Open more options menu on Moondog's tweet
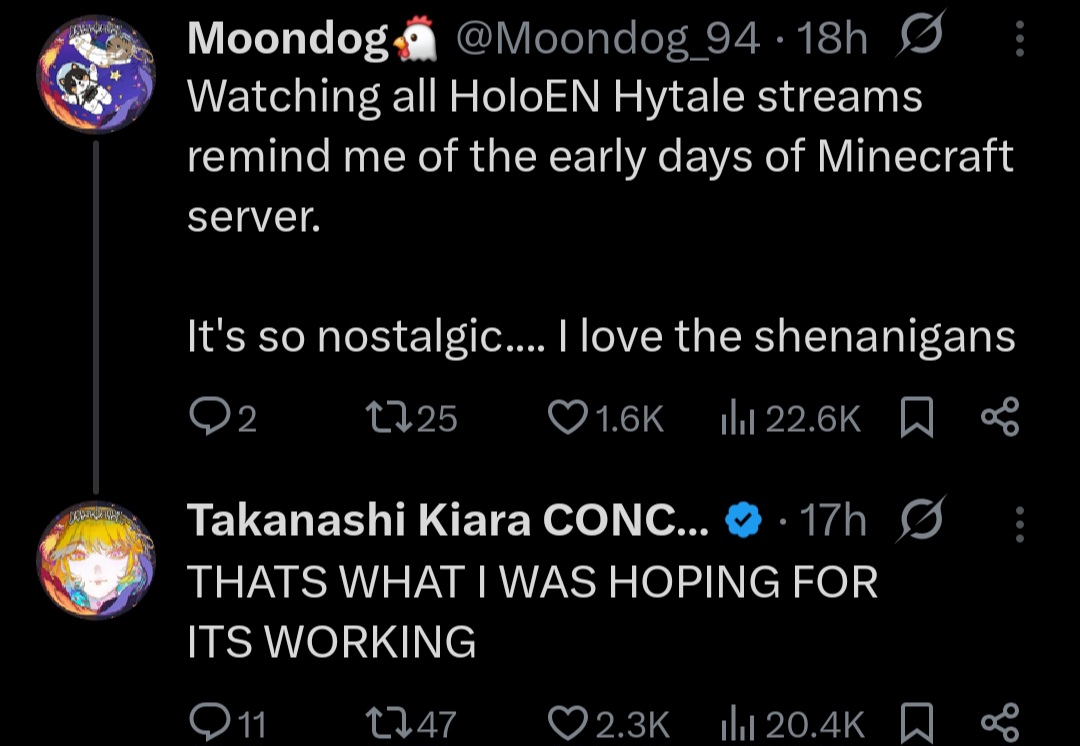The width and height of the screenshot is (1080, 746). (1020, 39)
